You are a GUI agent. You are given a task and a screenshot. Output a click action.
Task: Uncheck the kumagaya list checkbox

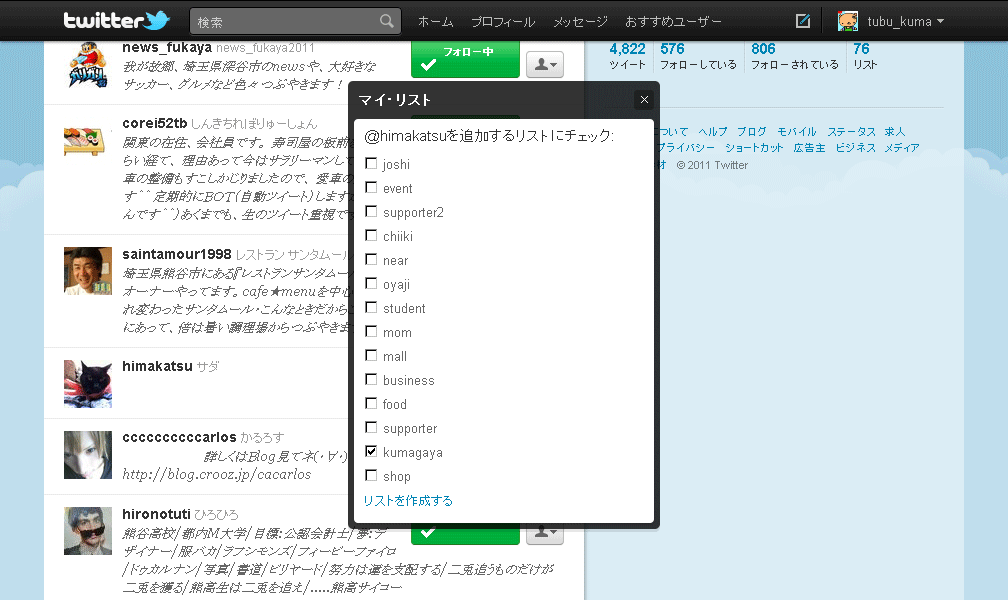[x=371, y=451]
